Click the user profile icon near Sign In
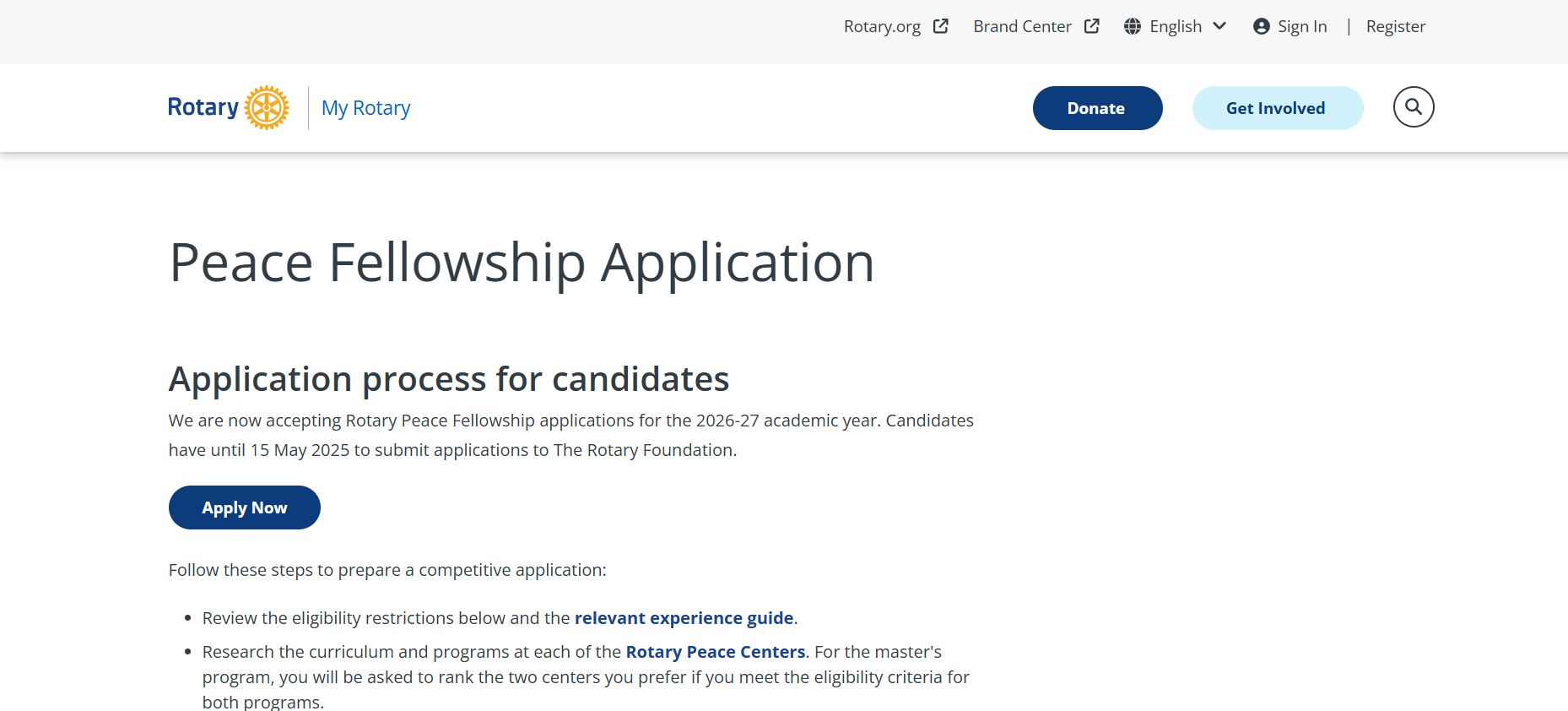The width and height of the screenshot is (1568, 711). pyautogui.click(x=1262, y=26)
